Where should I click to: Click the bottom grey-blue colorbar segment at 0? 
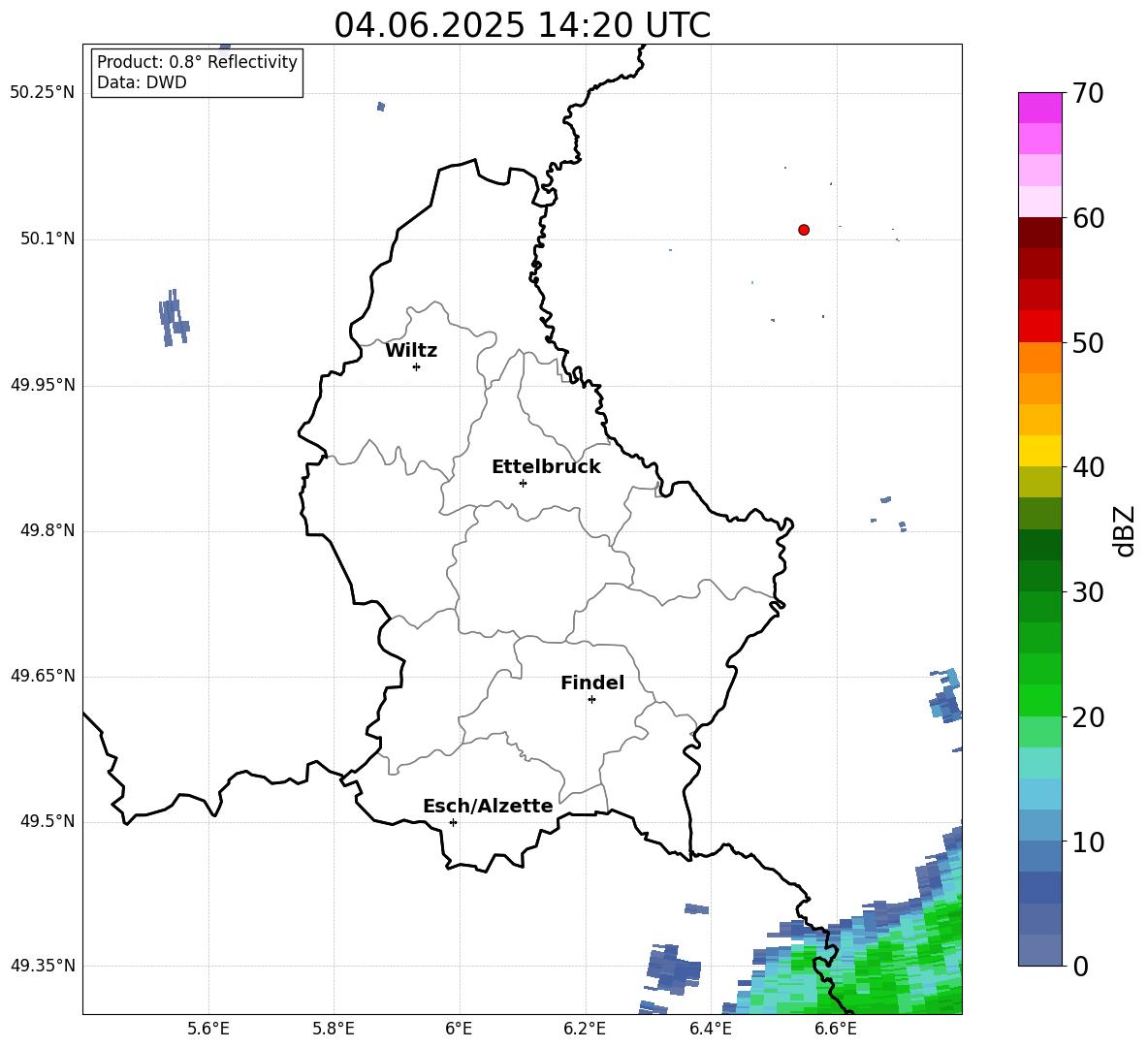click(x=1039, y=950)
